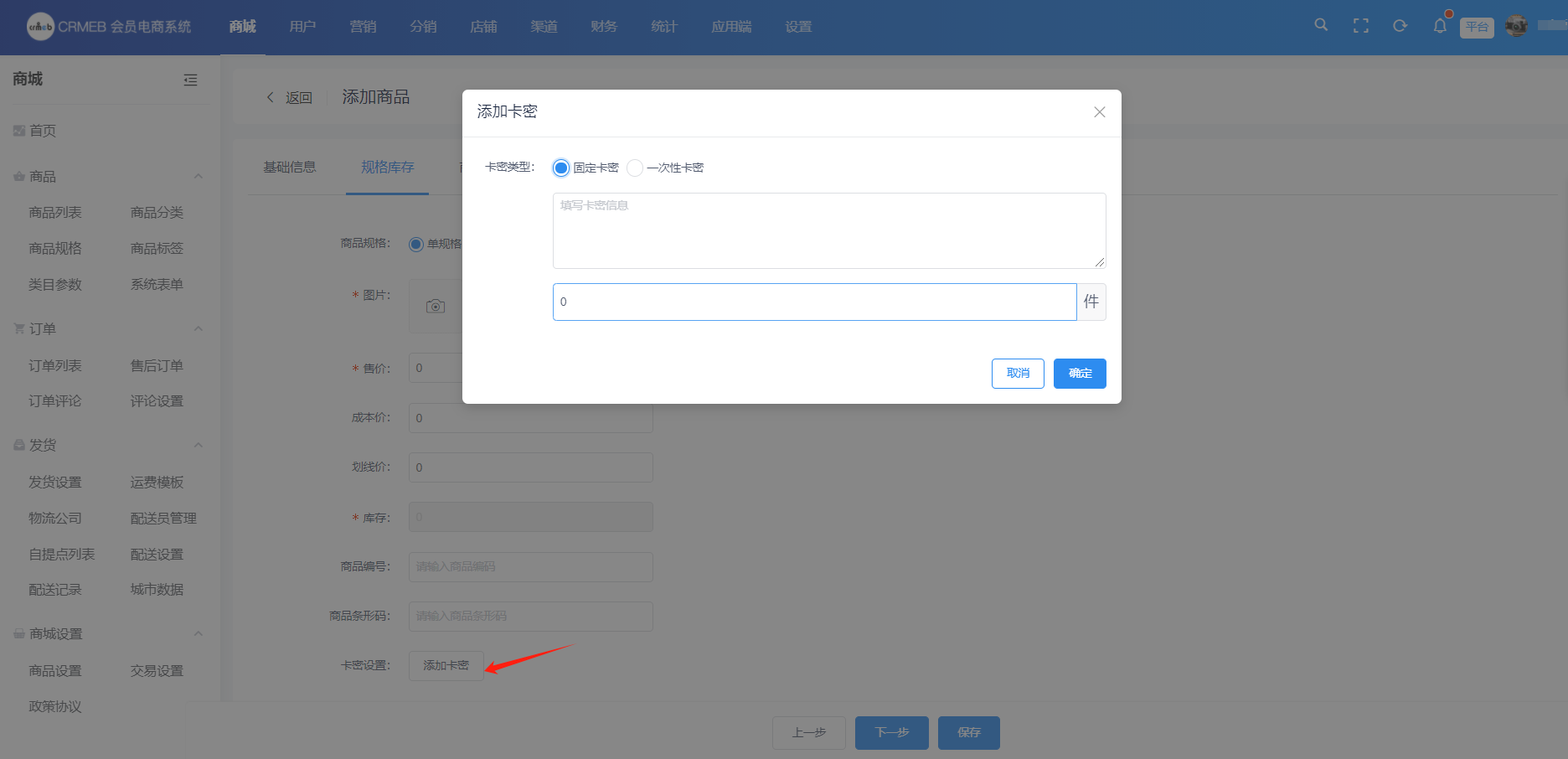Click the 平台 badge in header
1568x759 pixels.
click(1477, 28)
